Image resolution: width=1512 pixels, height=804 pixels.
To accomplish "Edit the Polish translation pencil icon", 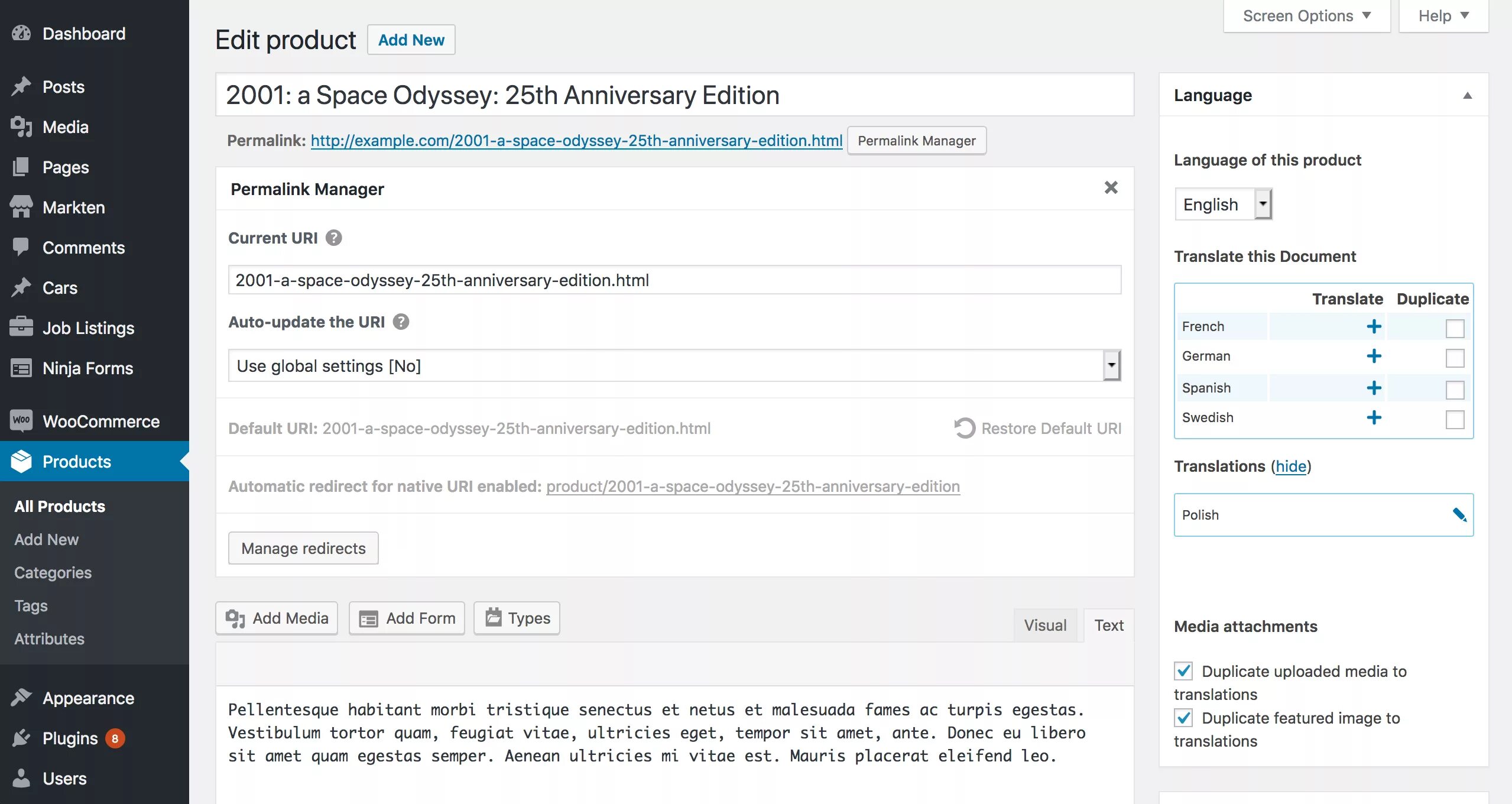I will [1459, 514].
